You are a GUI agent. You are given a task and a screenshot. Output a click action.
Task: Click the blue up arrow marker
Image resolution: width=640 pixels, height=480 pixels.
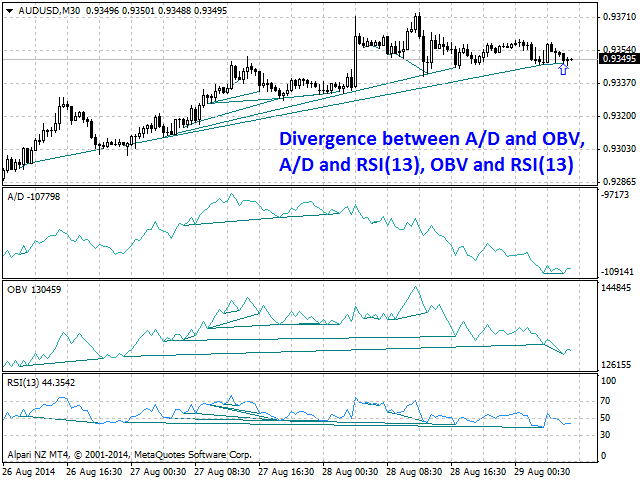(x=563, y=69)
